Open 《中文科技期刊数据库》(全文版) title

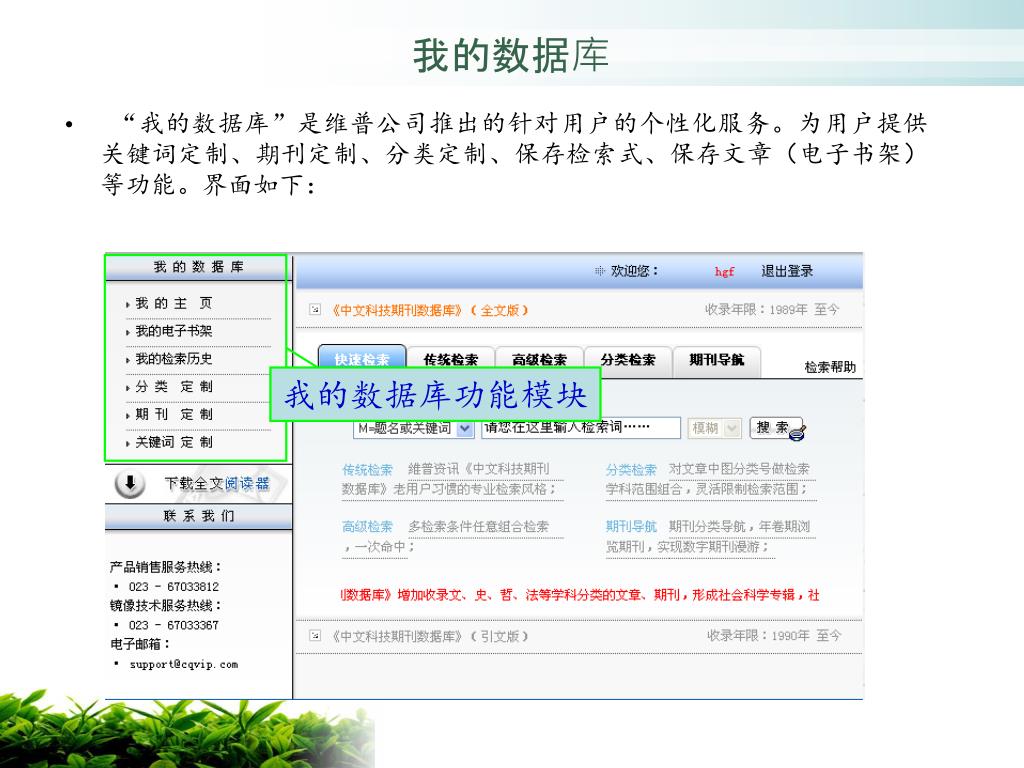click(429, 310)
